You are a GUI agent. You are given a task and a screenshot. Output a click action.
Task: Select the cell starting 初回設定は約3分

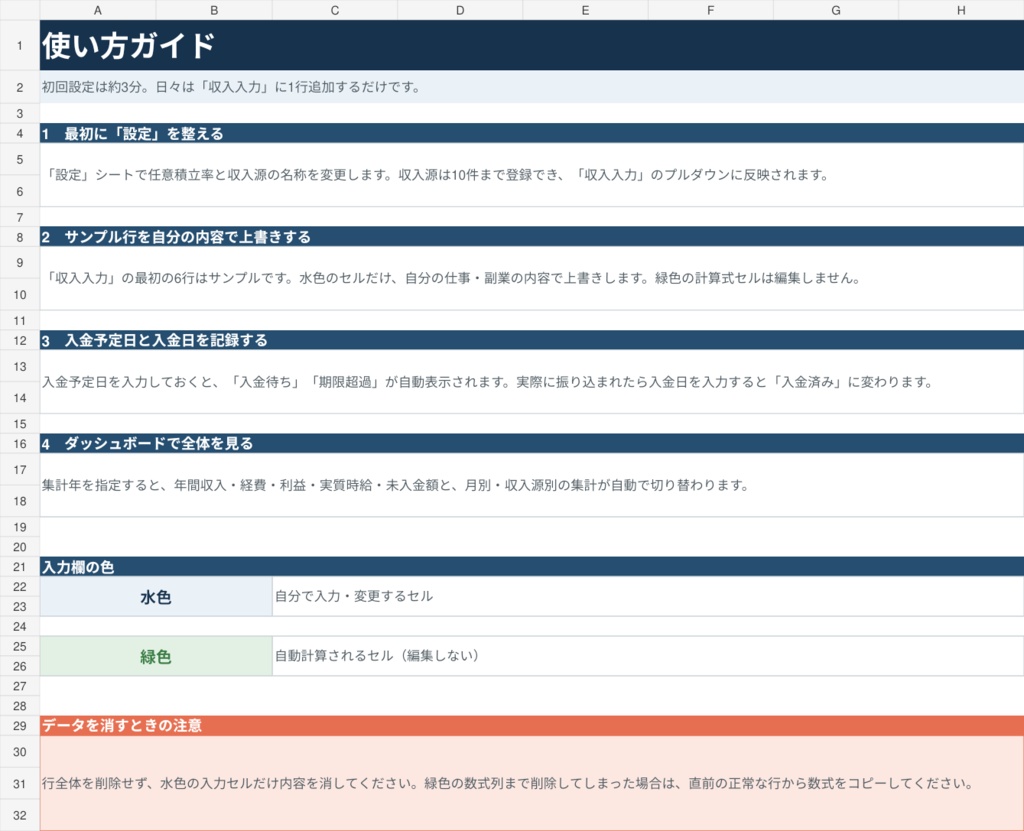(532, 87)
